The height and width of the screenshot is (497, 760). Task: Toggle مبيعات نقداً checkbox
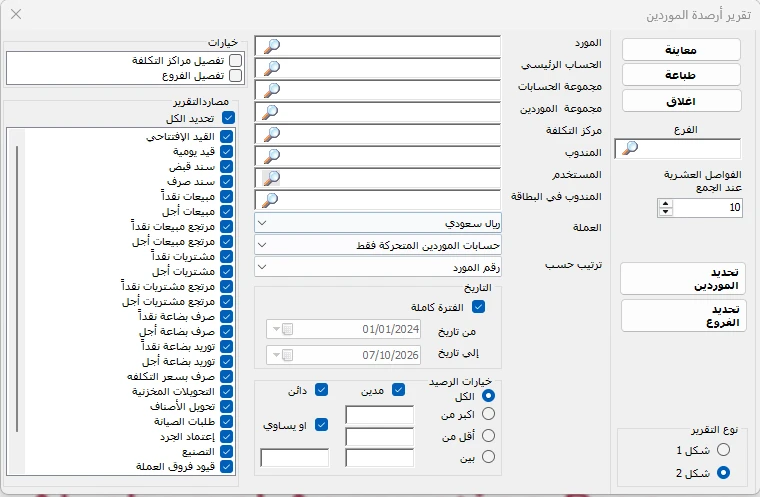coord(226,197)
